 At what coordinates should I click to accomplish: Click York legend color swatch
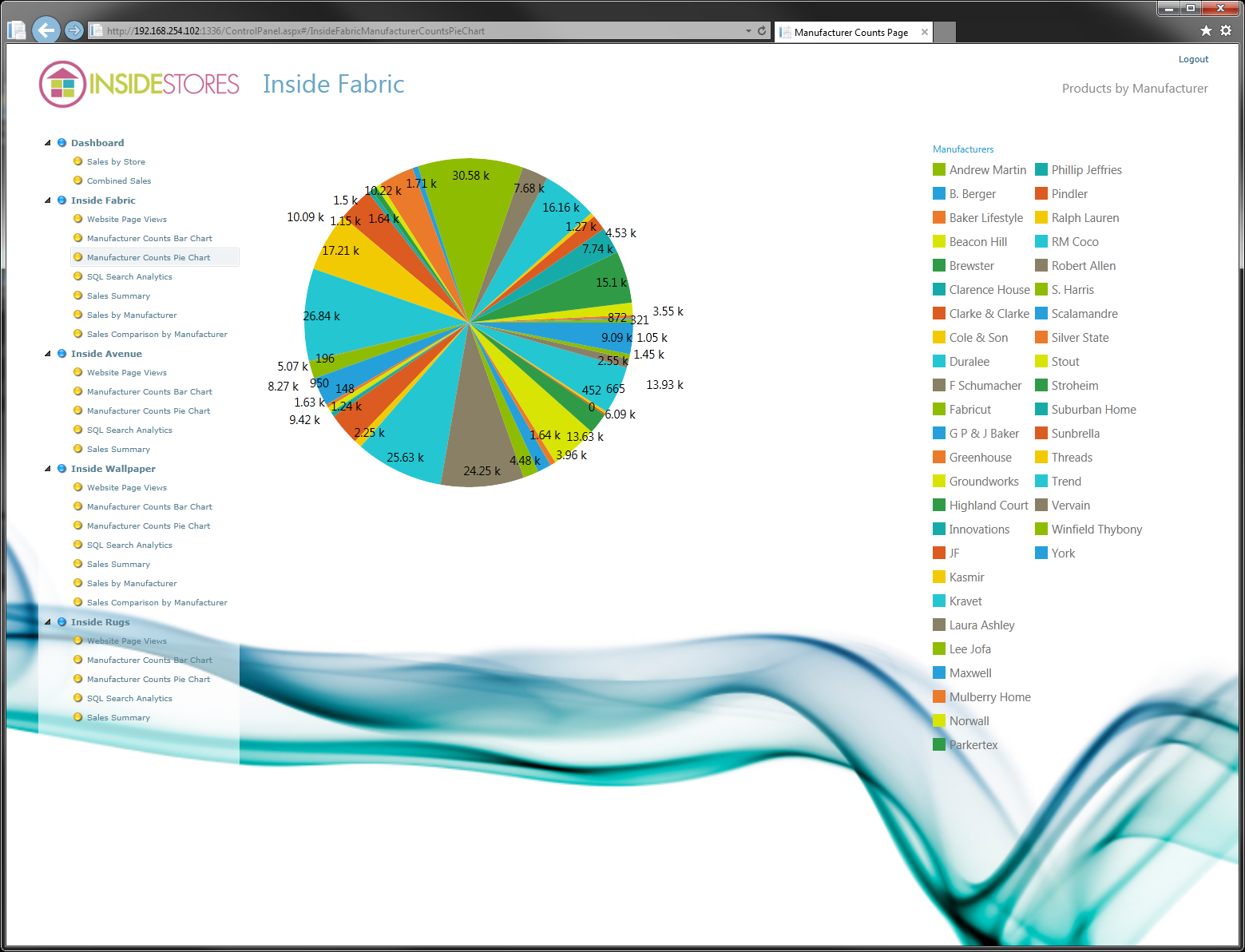point(1041,553)
